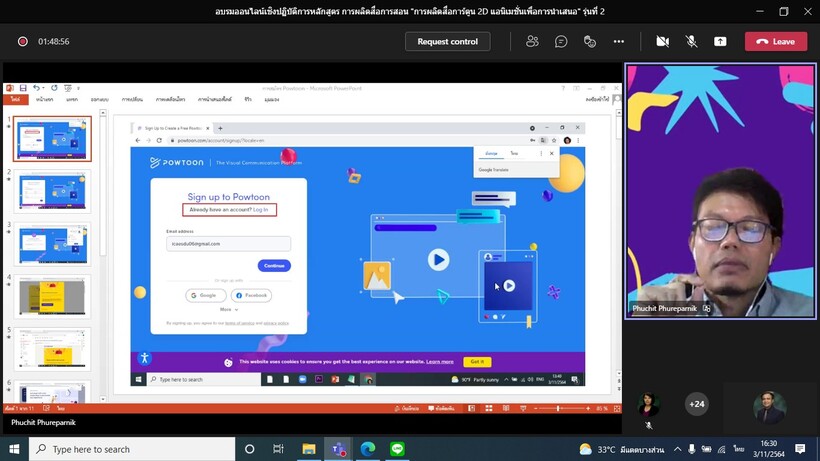Turn on the camera
This screenshot has width=820, height=461.
coord(663,41)
